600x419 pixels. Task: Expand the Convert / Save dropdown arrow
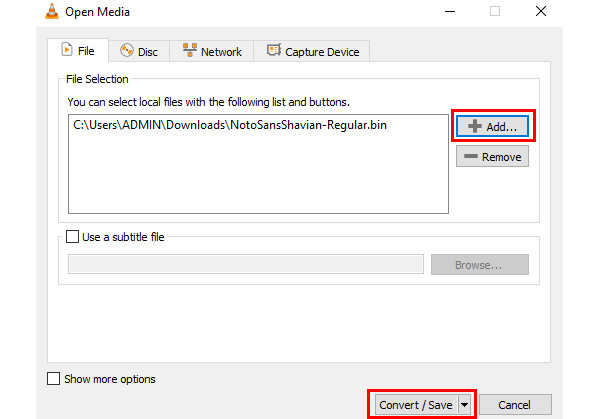point(465,405)
